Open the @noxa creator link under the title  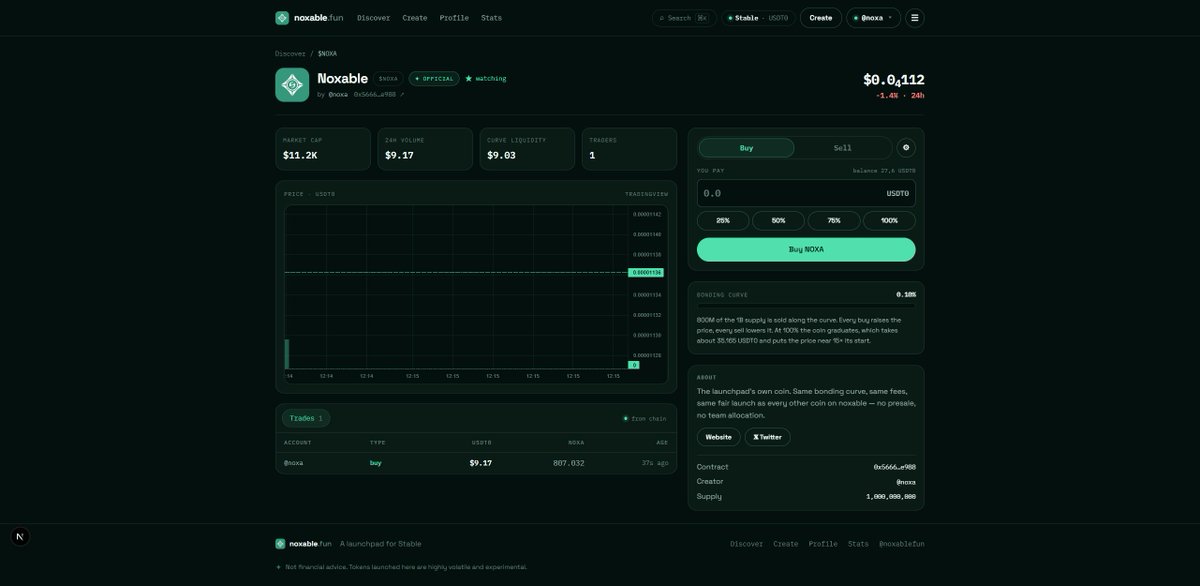(338, 94)
